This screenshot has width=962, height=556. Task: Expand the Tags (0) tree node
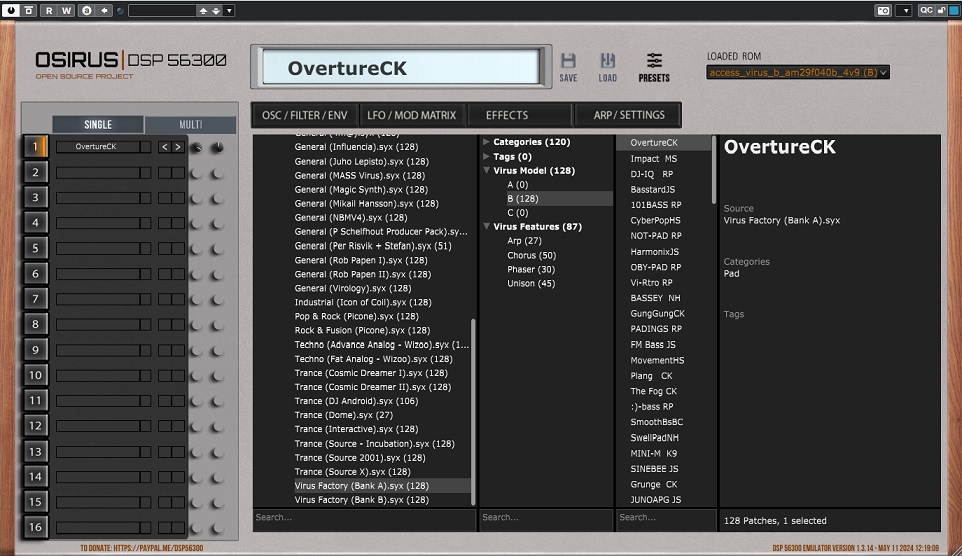(486, 156)
